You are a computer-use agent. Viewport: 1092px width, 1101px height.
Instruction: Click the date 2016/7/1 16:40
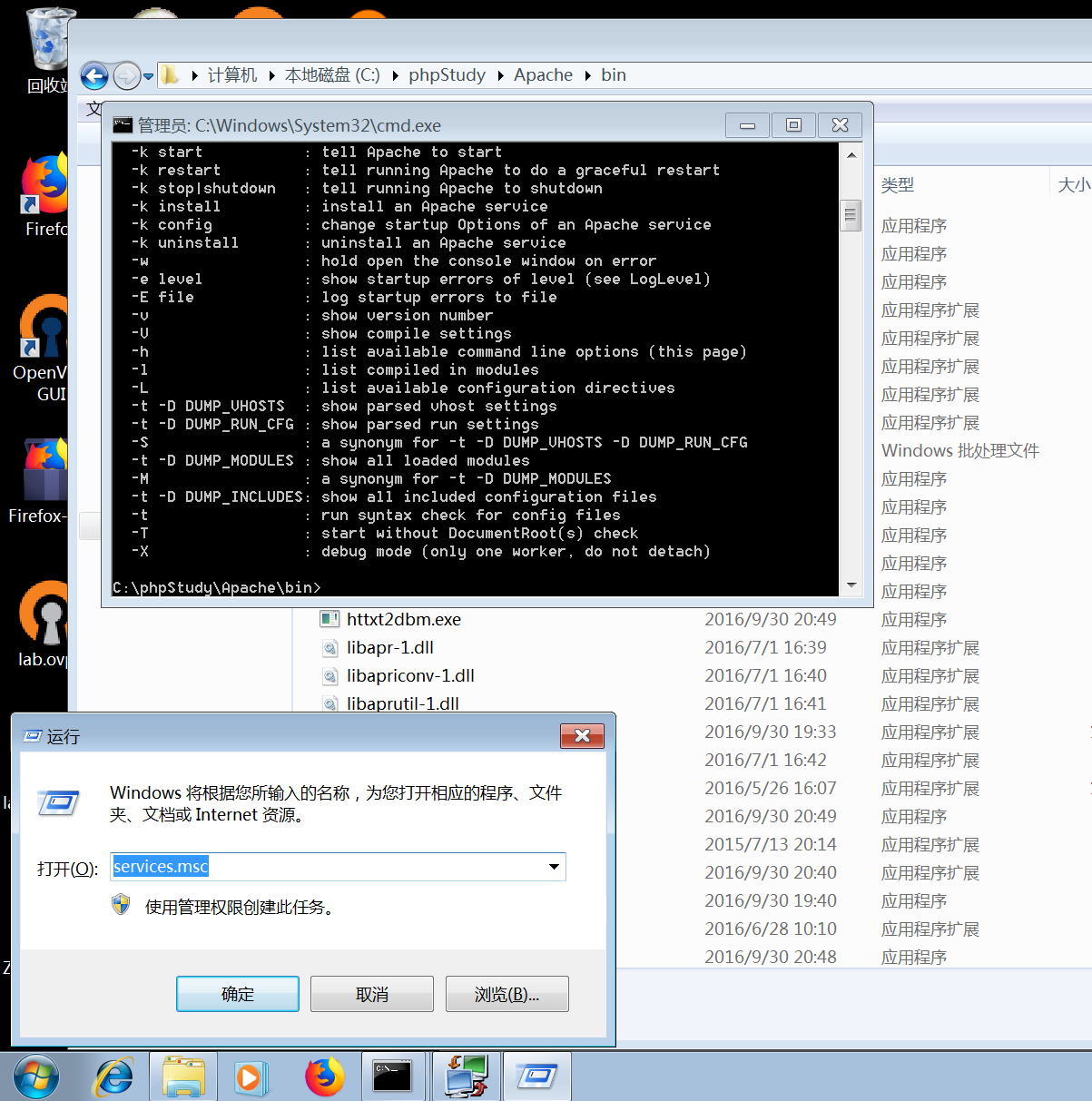pyautogui.click(x=765, y=676)
